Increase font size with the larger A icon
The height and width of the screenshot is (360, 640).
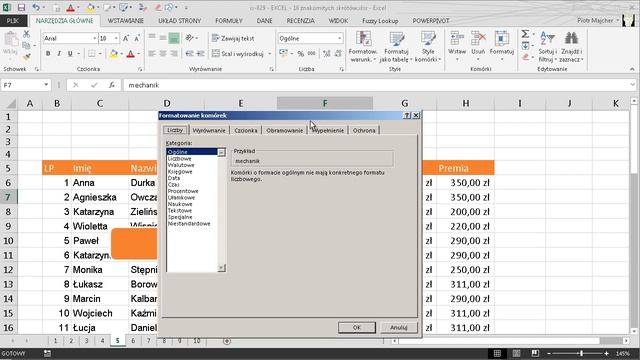coord(126,38)
